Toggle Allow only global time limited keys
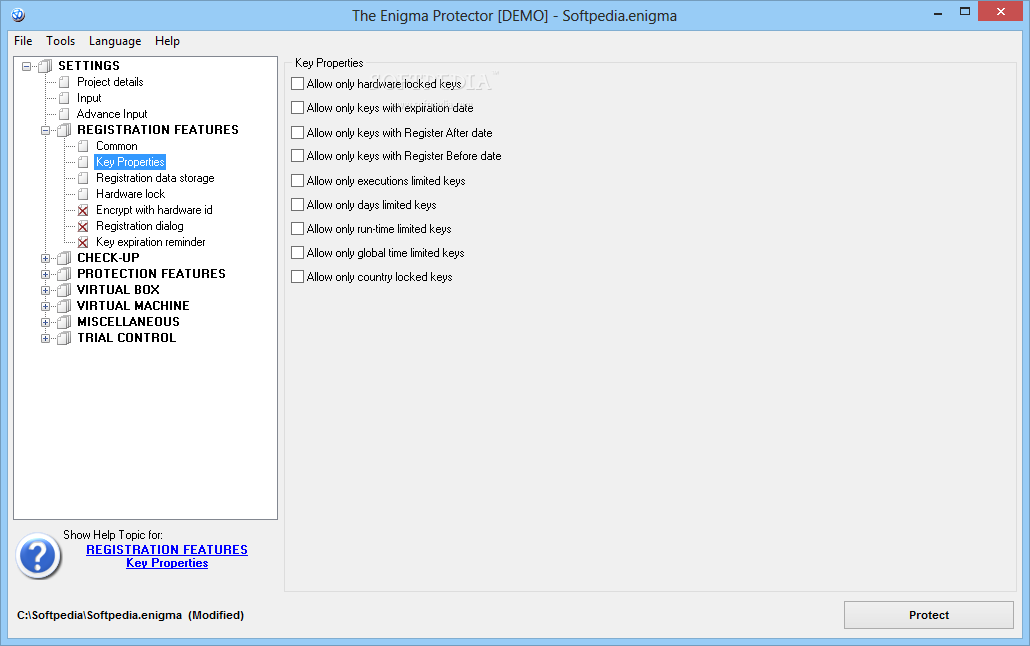The height and width of the screenshot is (646, 1030). pos(298,253)
